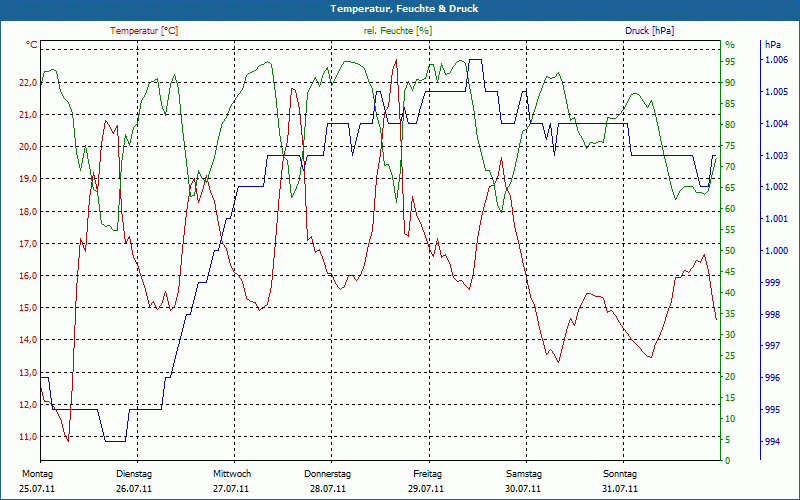Screen dimensions: 800x500
Task: Click the '999' pressure axis value
Action: [x=773, y=283]
